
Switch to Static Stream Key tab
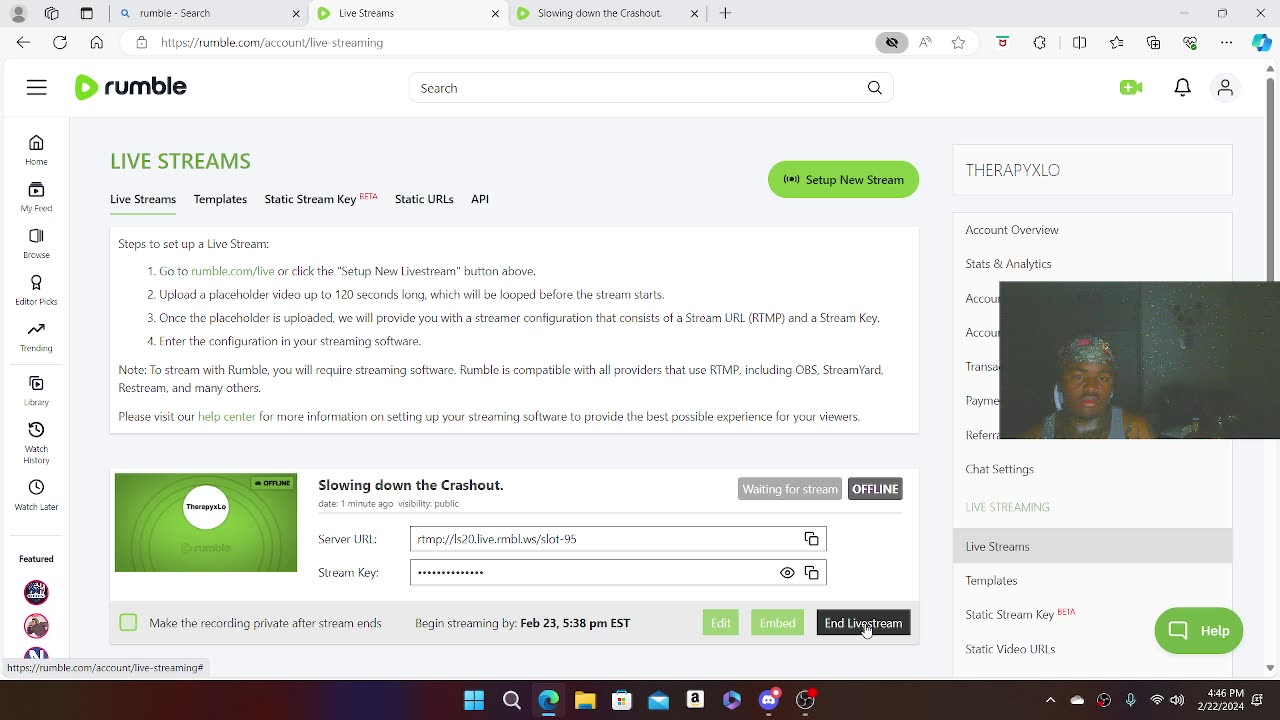[x=320, y=199]
